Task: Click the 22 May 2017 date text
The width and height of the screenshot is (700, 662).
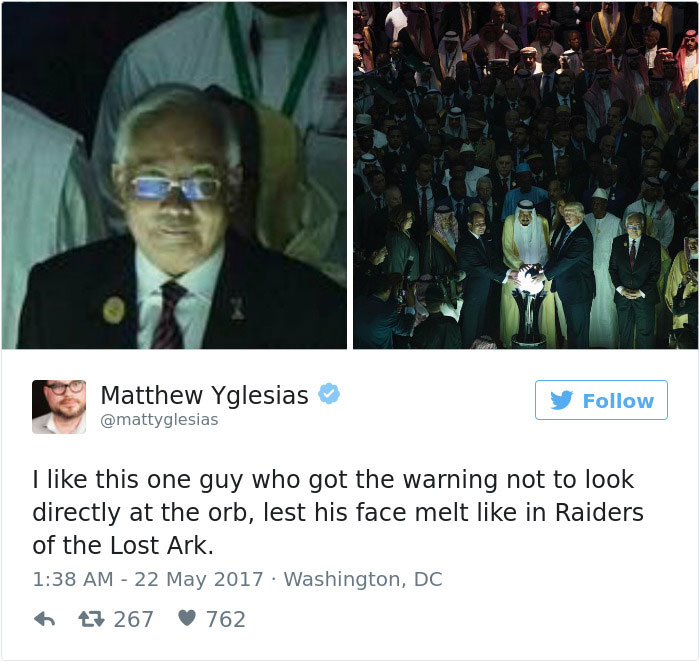Action: click(199, 579)
